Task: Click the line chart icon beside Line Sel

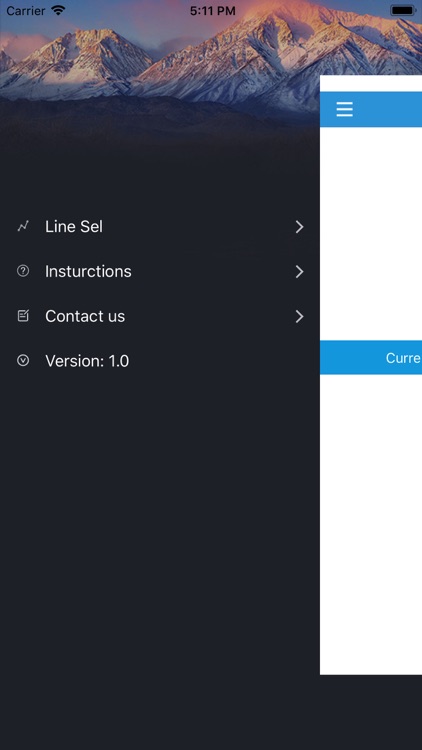Action: [23, 226]
